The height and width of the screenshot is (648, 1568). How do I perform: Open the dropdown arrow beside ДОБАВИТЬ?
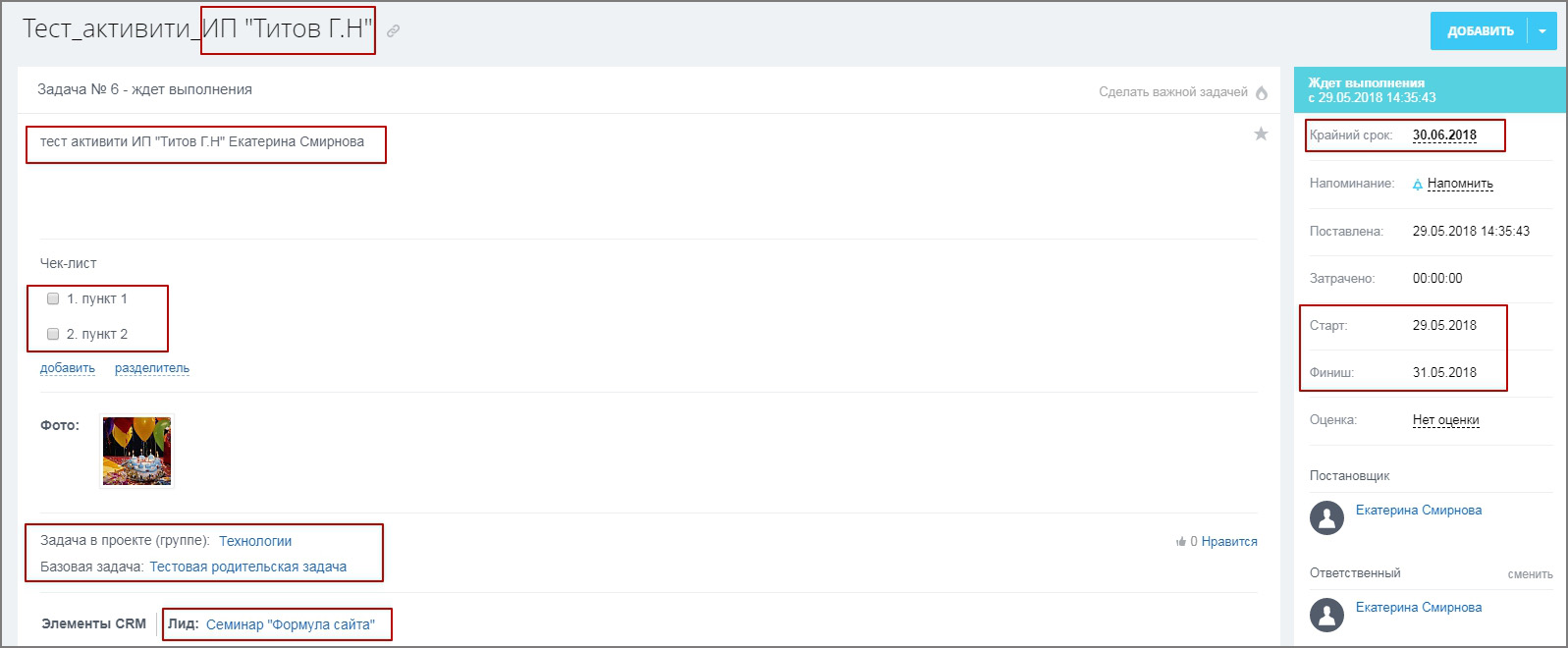[1541, 31]
